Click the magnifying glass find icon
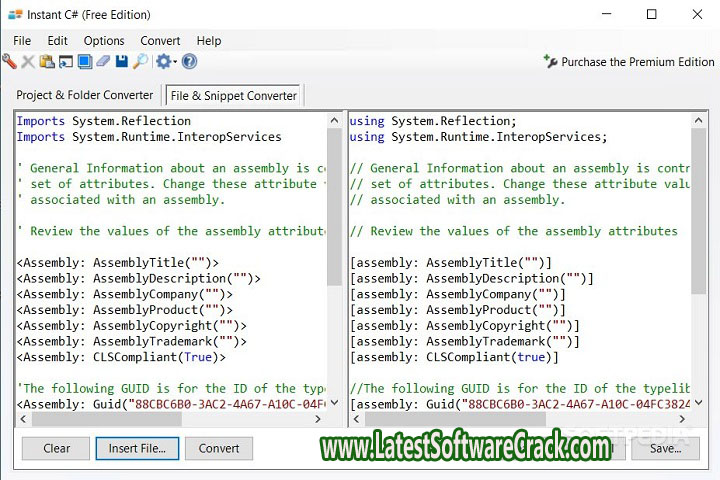 click(x=141, y=62)
